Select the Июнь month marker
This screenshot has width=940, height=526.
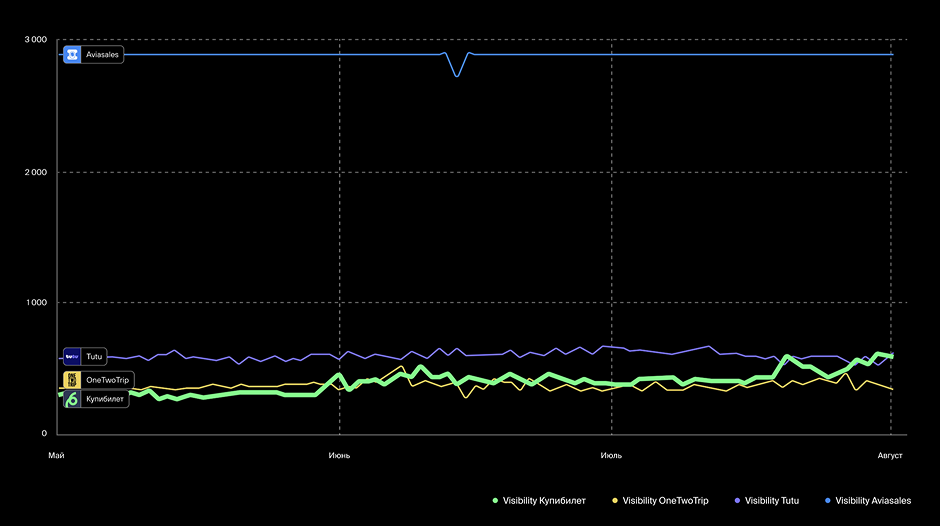pos(339,456)
